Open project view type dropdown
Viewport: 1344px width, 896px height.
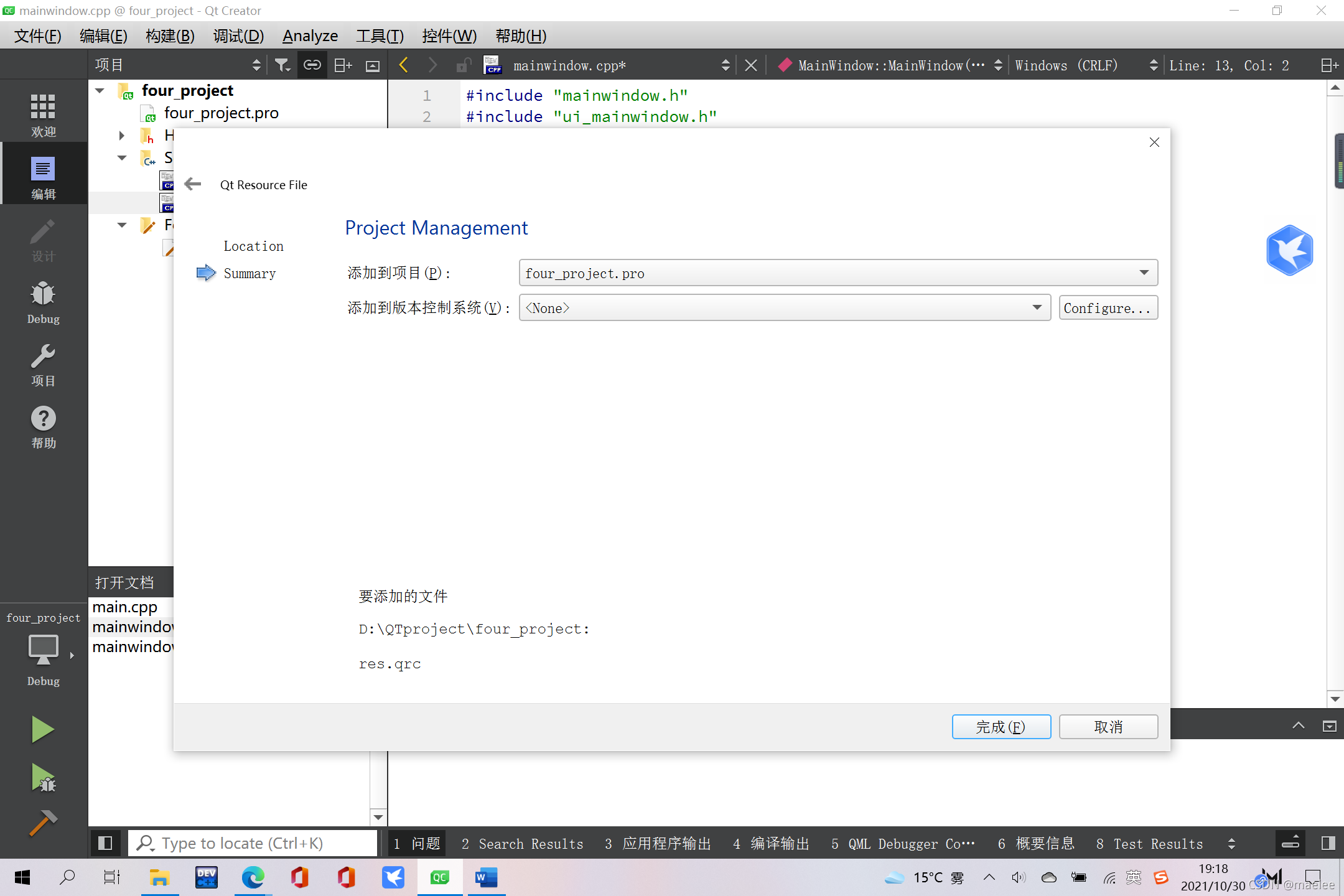point(179,65)
